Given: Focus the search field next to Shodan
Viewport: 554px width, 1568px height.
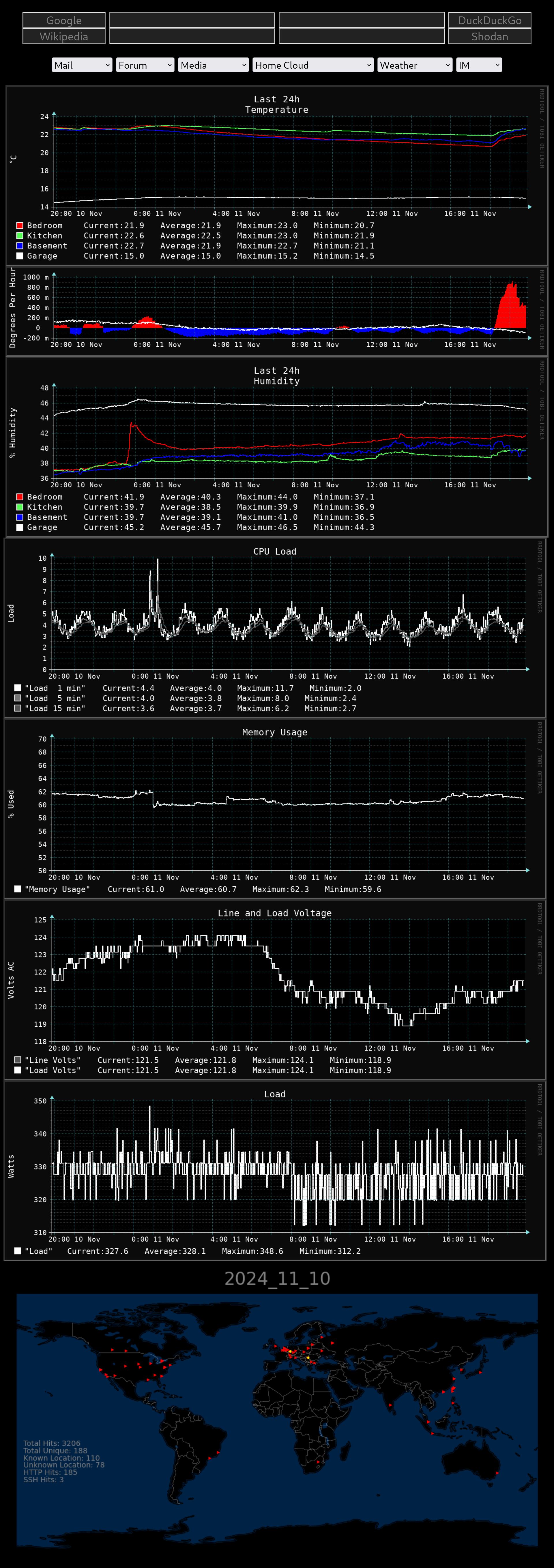Looking at the screenshot, I should [362, 37].
